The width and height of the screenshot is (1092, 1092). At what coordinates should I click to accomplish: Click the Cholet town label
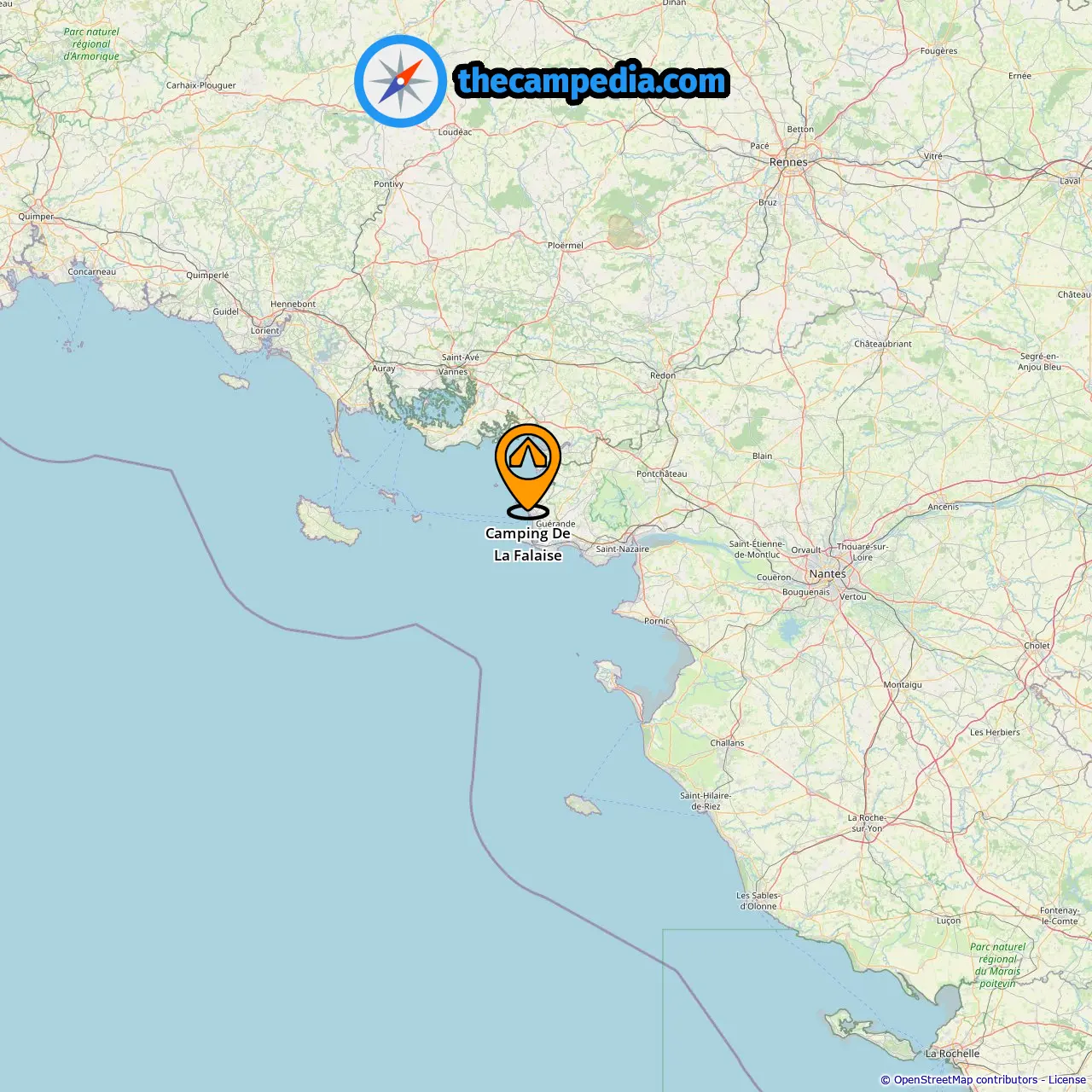coord(1037,646)
